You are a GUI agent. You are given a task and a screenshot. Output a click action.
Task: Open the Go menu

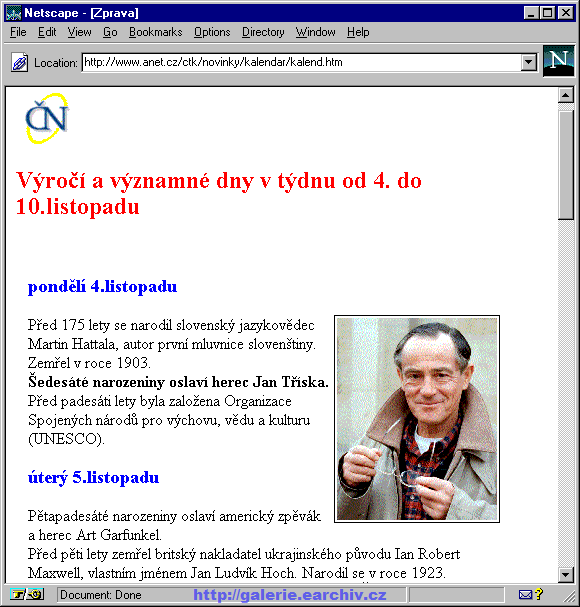click(x=110, y=32)
